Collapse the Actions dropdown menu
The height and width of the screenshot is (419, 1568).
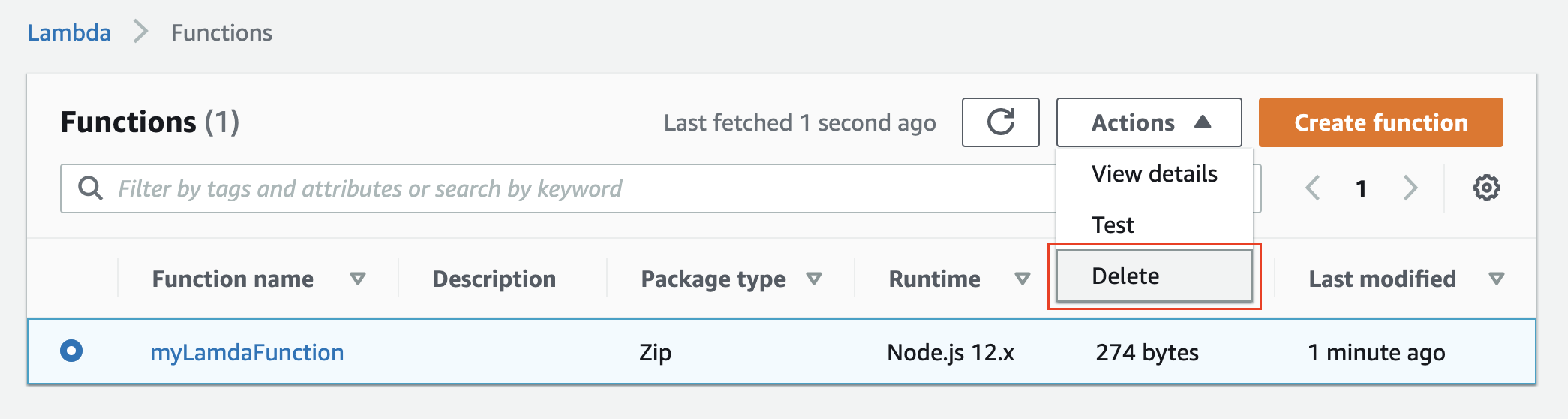pyautogui.click(x=1149, y=122)
